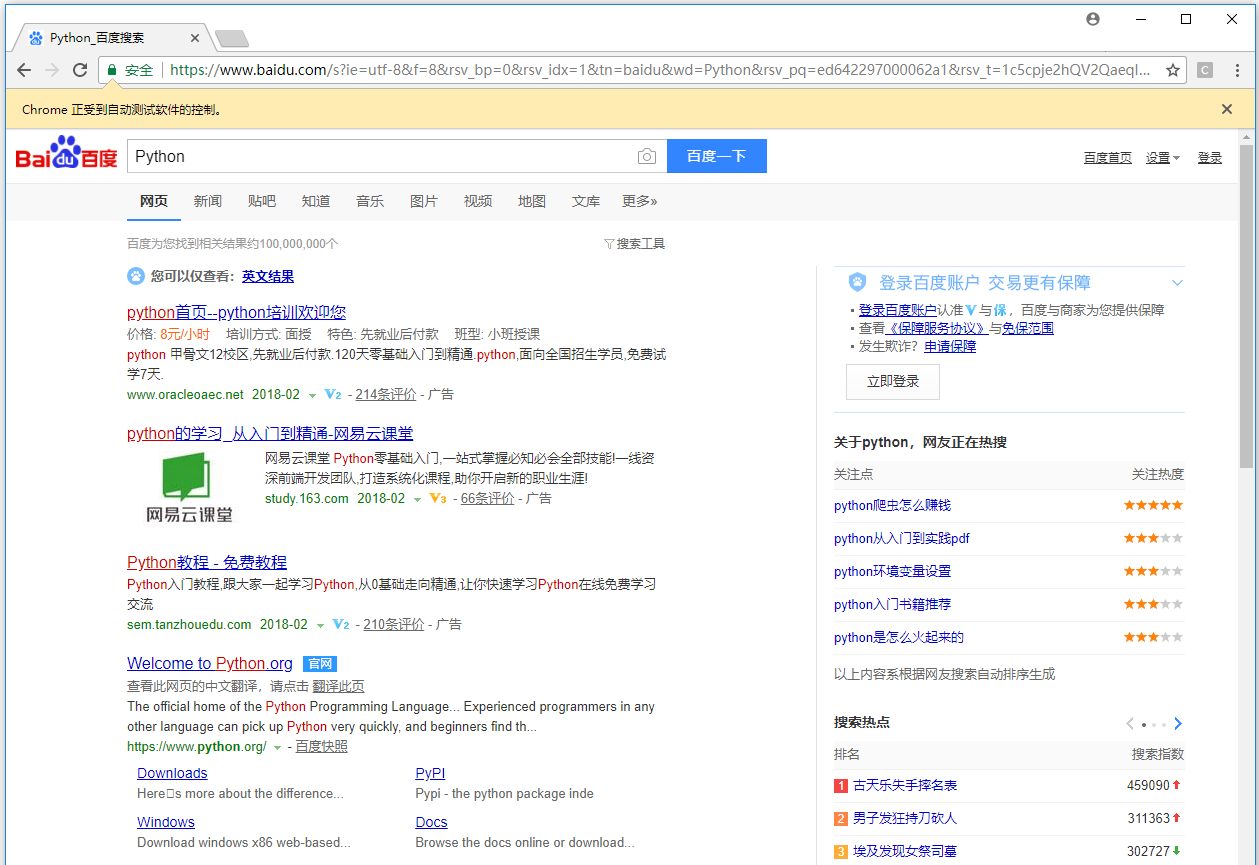Click 英文结果 link
Screen dimensions: 1259x865
click(x=268, y=276)
